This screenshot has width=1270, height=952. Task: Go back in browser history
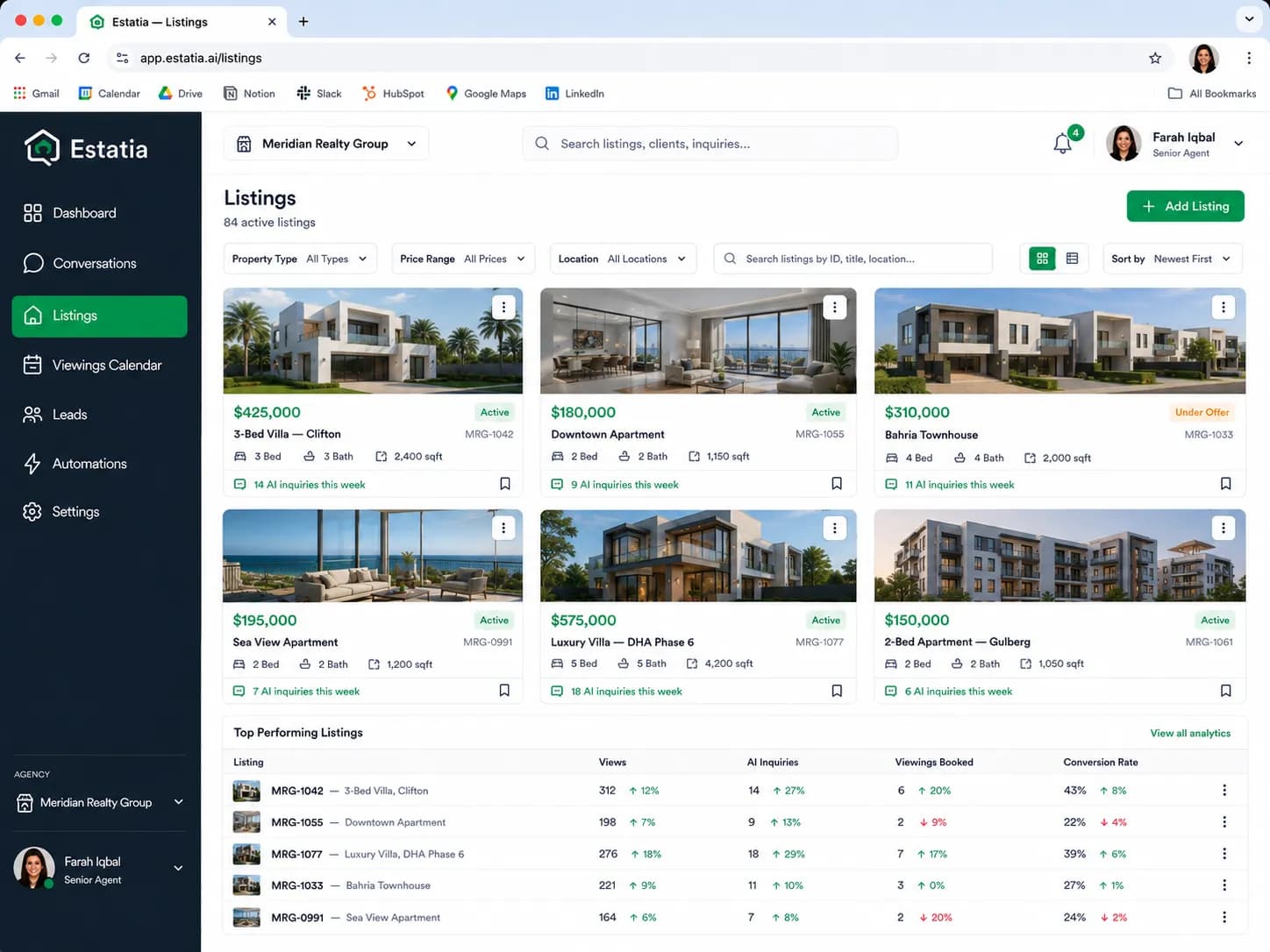(20, 58)
